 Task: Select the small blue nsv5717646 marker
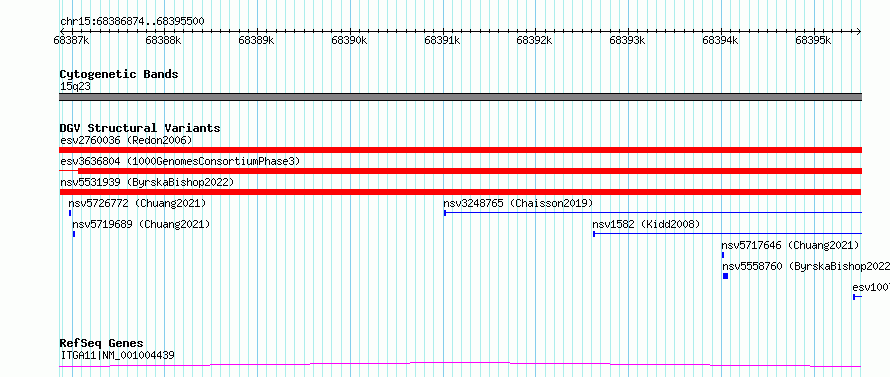[x=723, y=255]
